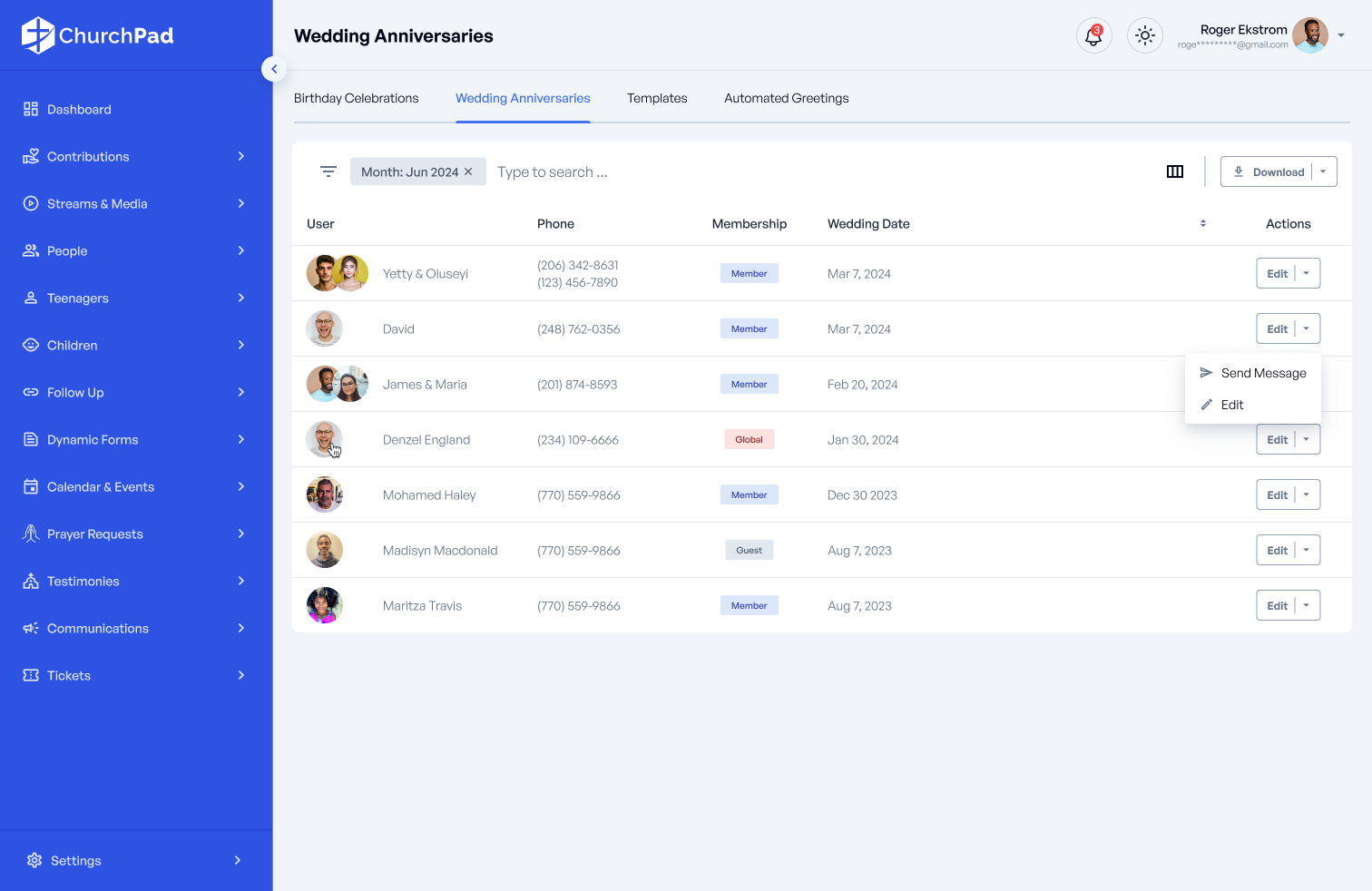
Task: Click the ChurchPad logo
Action: [x=98, y=35]
